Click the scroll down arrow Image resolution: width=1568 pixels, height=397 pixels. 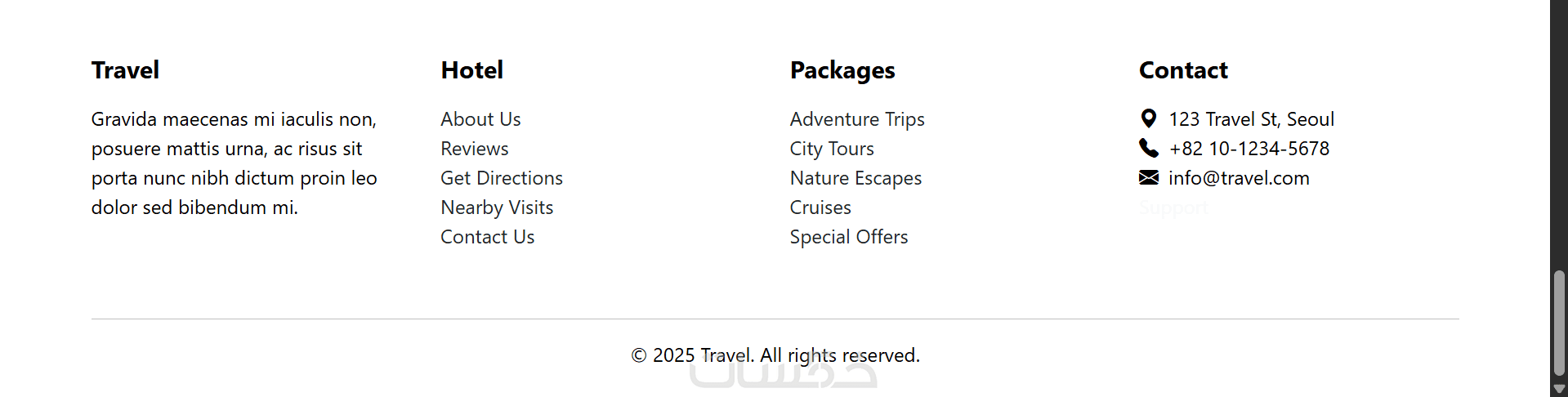pyautogui.click(x=1559, y=390)
